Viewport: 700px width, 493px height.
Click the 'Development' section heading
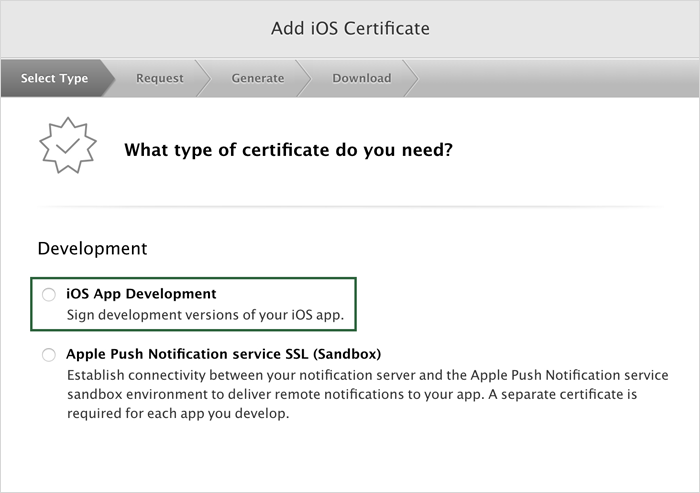point(92,248)
